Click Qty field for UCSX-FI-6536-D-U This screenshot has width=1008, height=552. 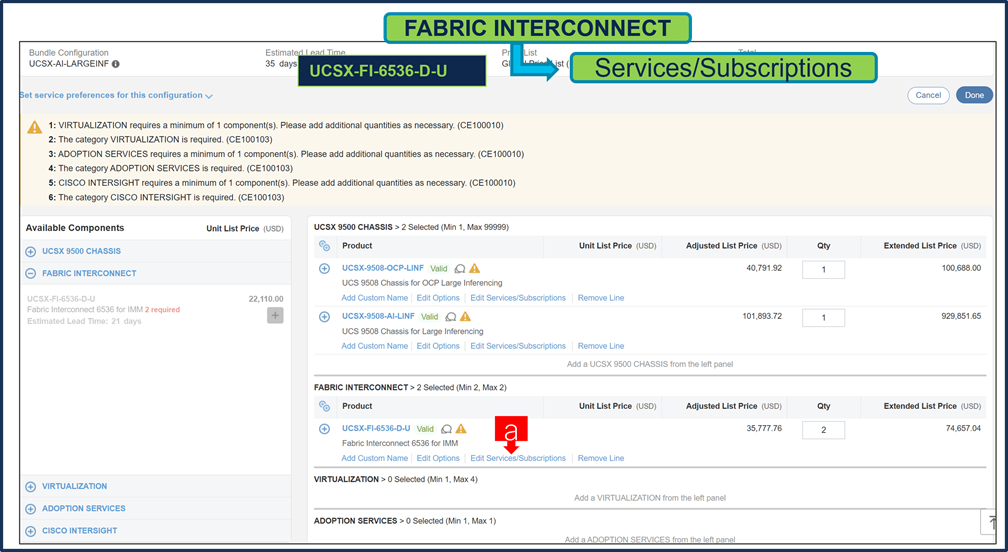[824, 430]
